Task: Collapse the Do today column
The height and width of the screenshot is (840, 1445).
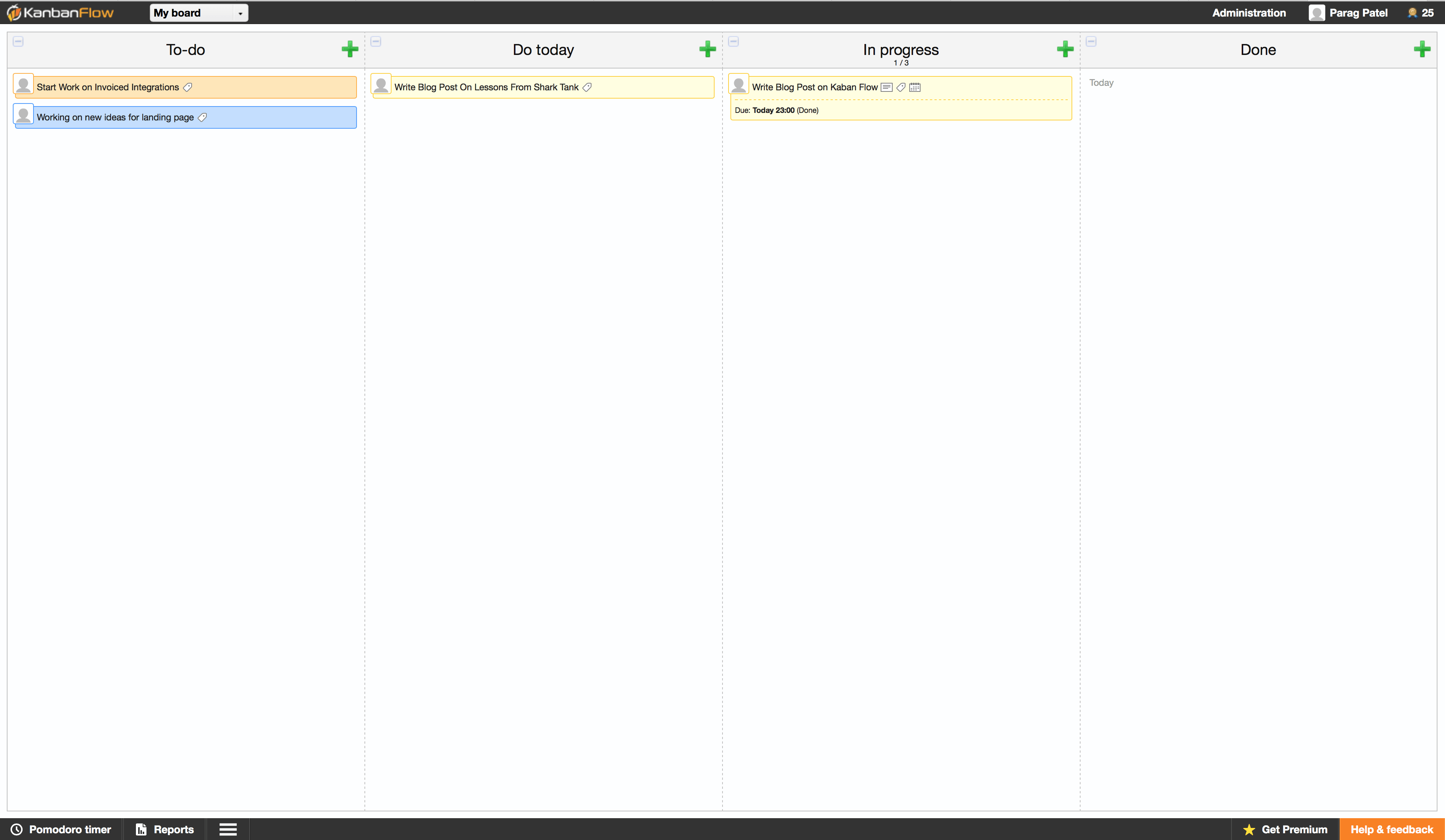Action: tap(376, 41)
